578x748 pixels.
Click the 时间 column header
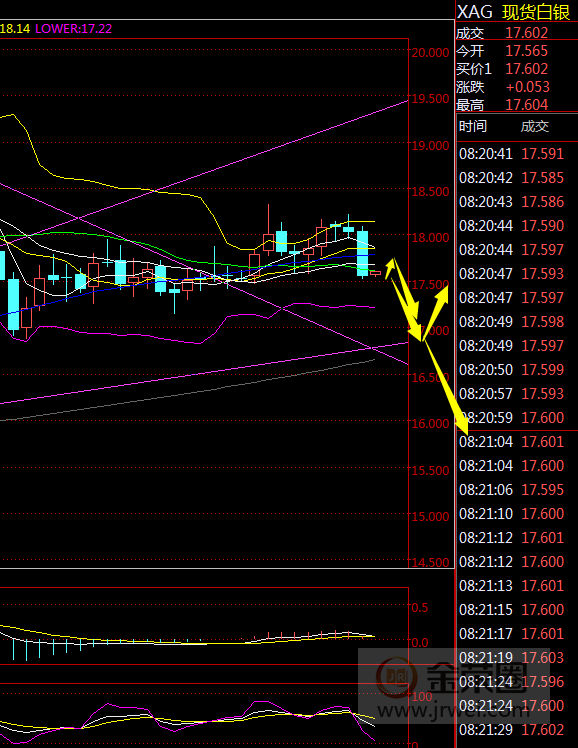(473, 126)
